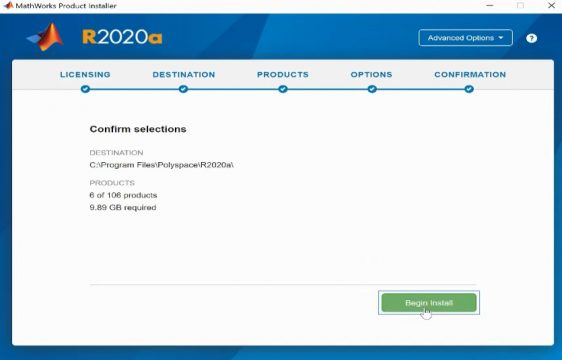This screenshot has height=360, width=562.
Task: Select the CONFIRMATION step label
Action: click(470, 75)
